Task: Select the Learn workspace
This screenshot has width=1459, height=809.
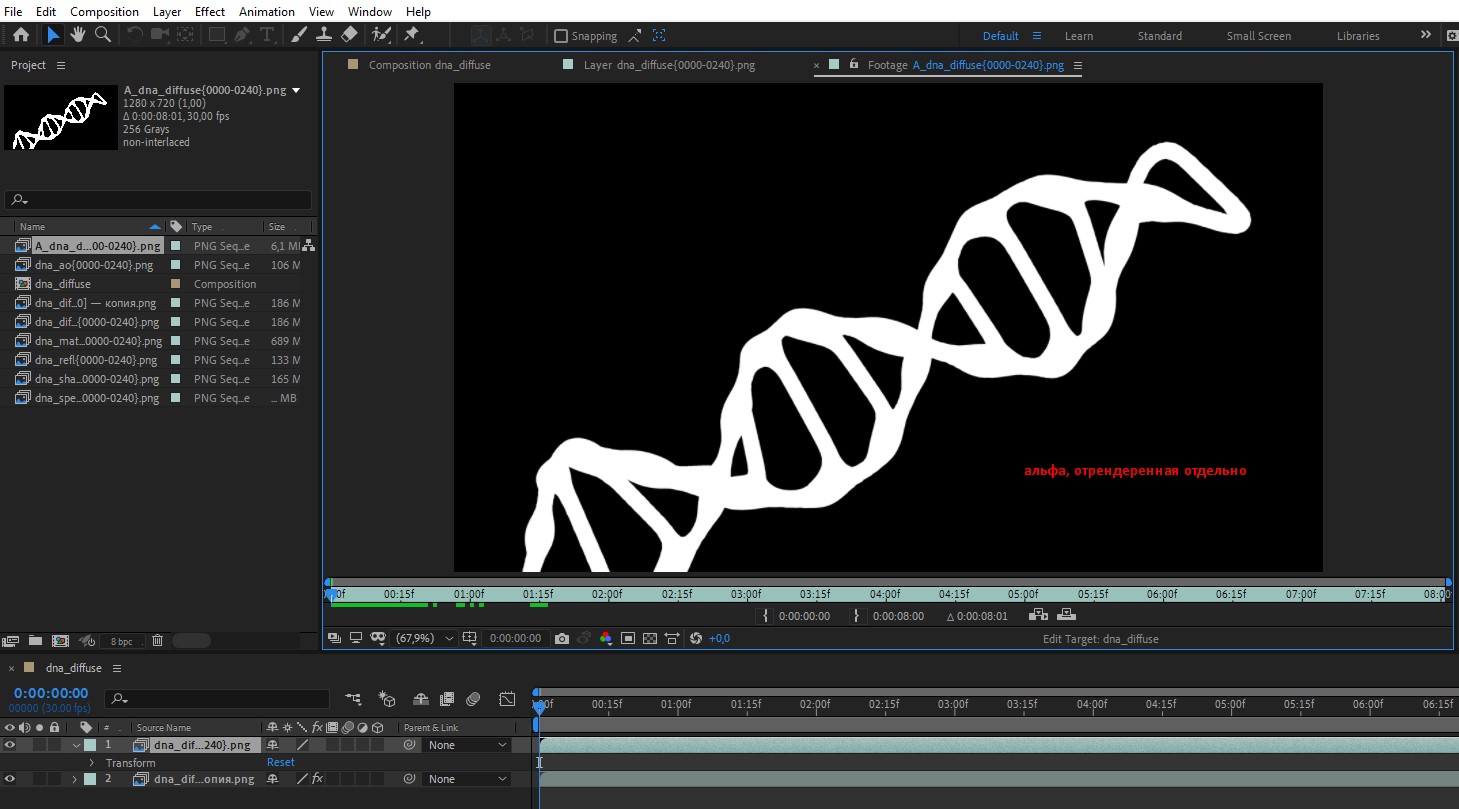Action: pos(1078,36)
